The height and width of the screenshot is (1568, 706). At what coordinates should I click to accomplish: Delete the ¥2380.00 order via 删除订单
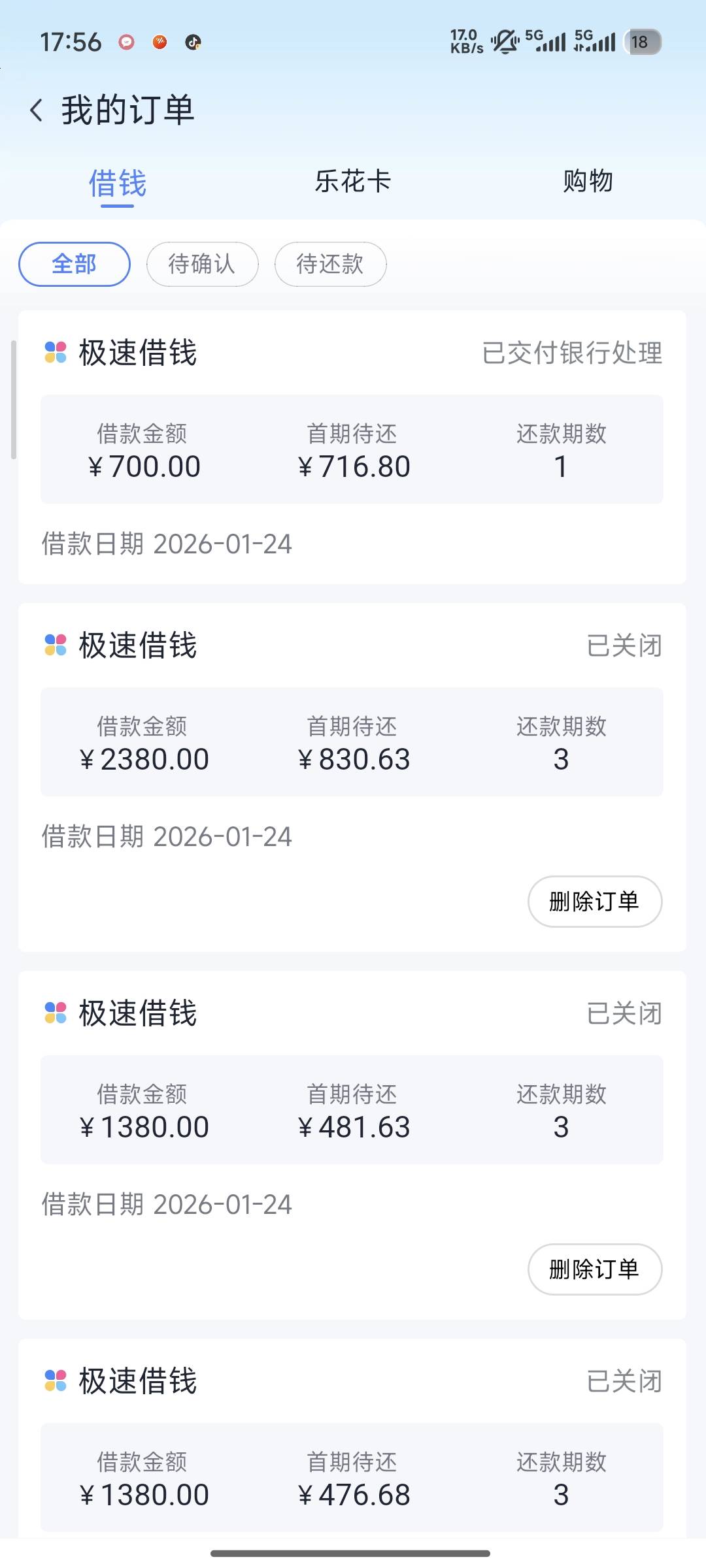[x=594, y=902]
